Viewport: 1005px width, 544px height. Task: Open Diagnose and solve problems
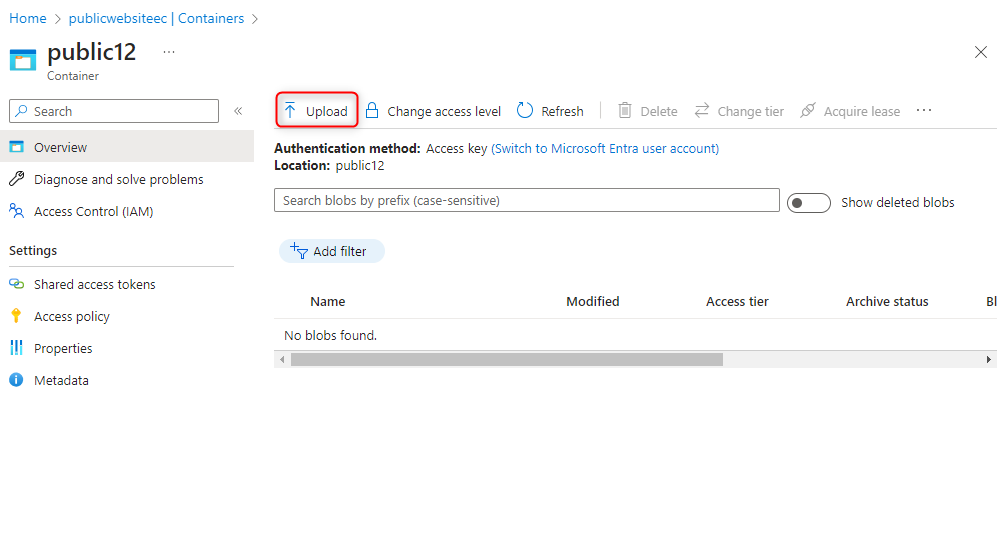coord(118,180)
